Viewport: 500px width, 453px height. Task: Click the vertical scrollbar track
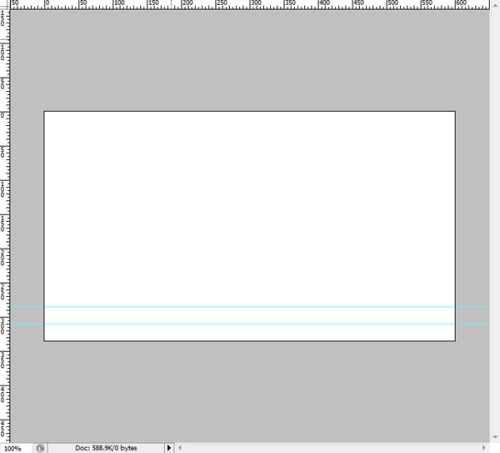point(495,221)
